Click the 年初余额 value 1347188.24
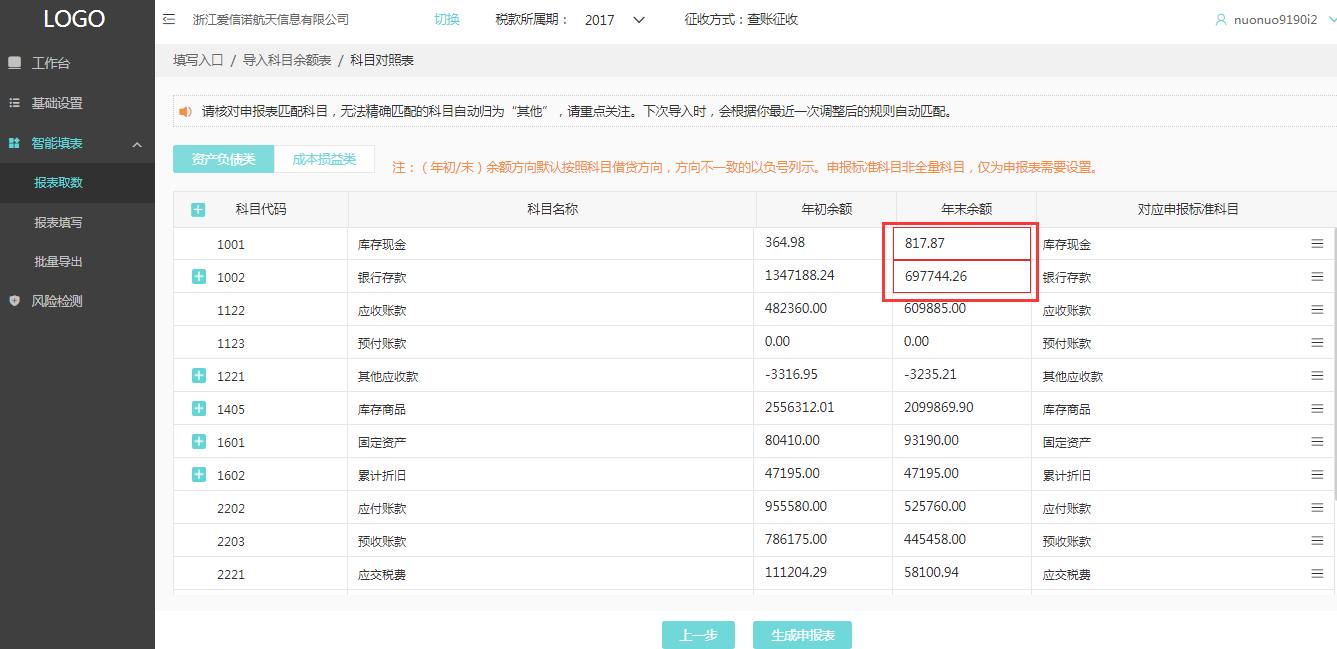The height and width of the screenshot is (649, 1337). 799,275
